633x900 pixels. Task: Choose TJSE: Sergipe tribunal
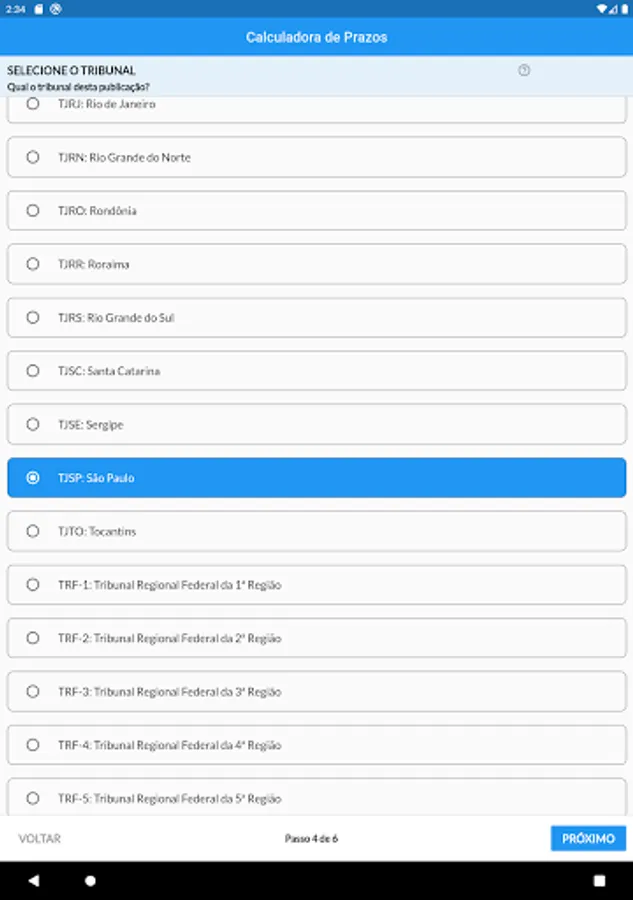tap(316, 424)
